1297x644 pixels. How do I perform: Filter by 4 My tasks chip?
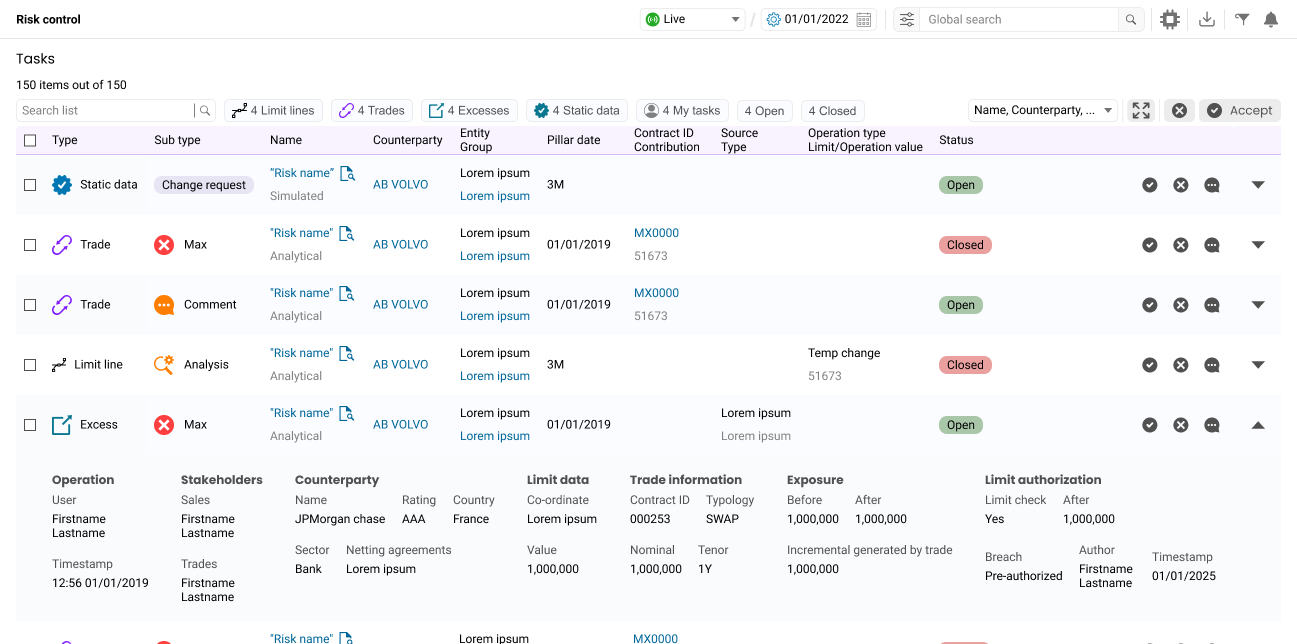[682, 111]
